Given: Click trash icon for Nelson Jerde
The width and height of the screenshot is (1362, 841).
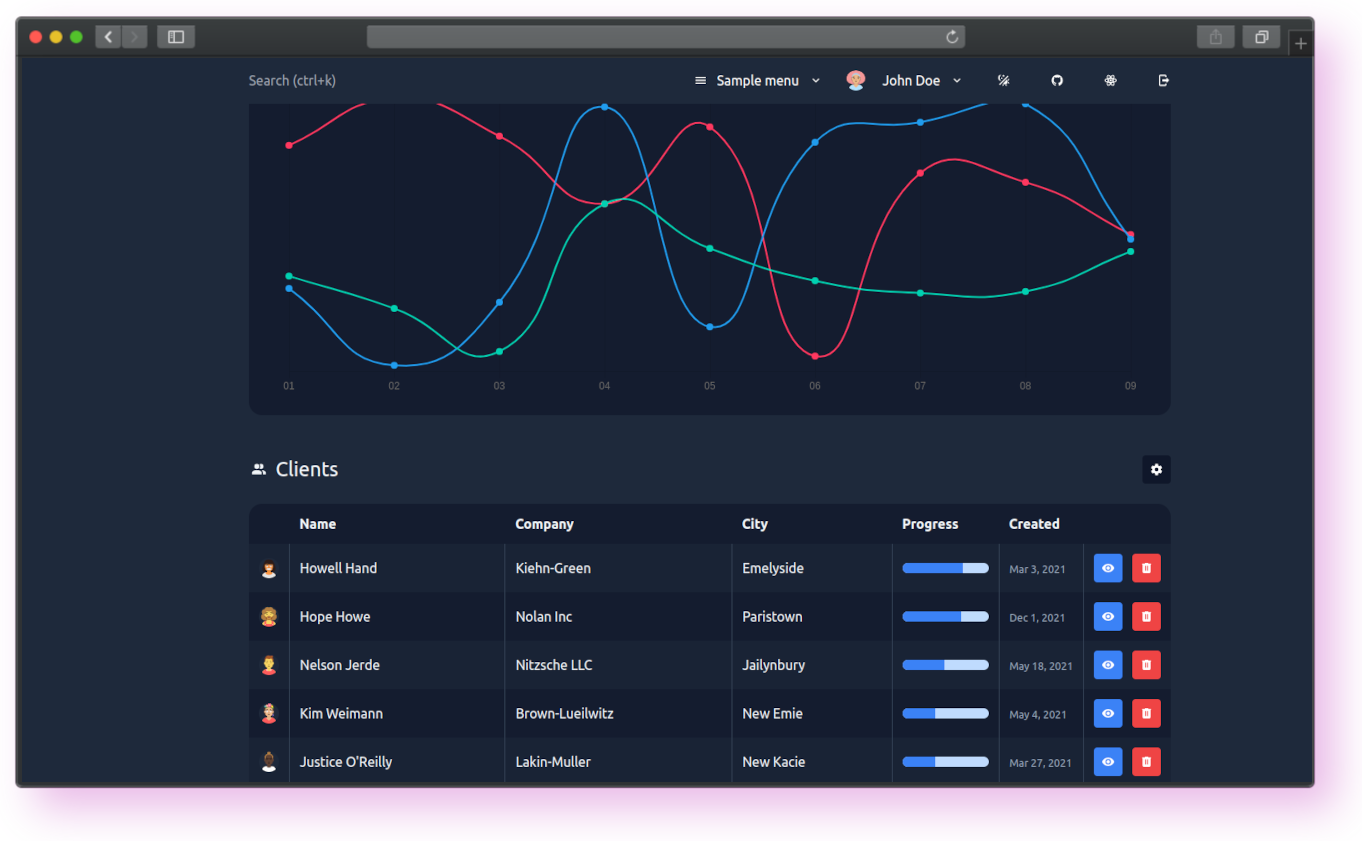Looking at the screenshot, I should pyautogui.click(x=1146, y=665).
